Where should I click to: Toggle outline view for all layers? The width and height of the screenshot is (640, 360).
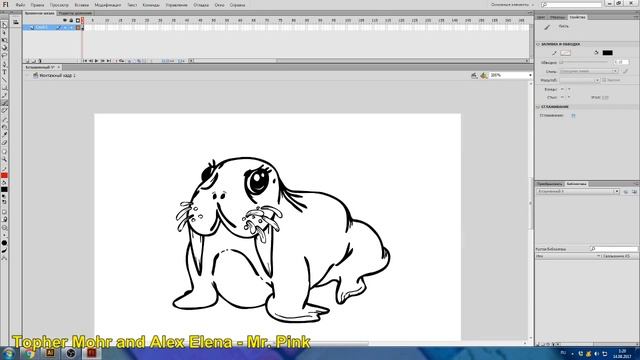click(78, 20)
